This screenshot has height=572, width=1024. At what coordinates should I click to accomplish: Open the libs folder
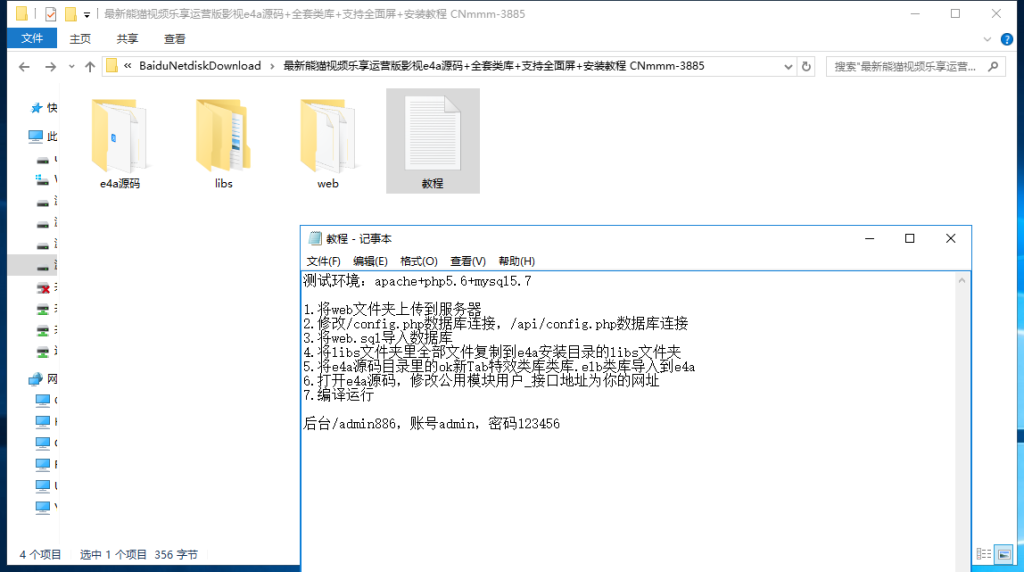(223, 142)
